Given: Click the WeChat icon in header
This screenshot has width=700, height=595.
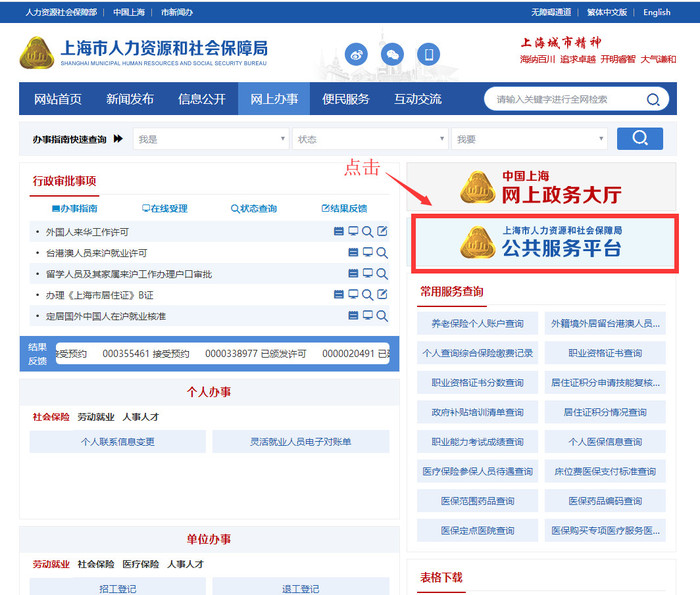Looking at the screenshot, I should click(392, 54).
